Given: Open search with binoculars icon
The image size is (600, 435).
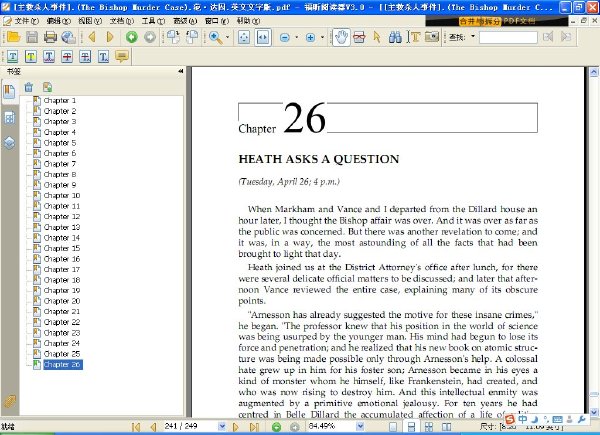Looking at the screenshot, I should (x=395, y=37).
